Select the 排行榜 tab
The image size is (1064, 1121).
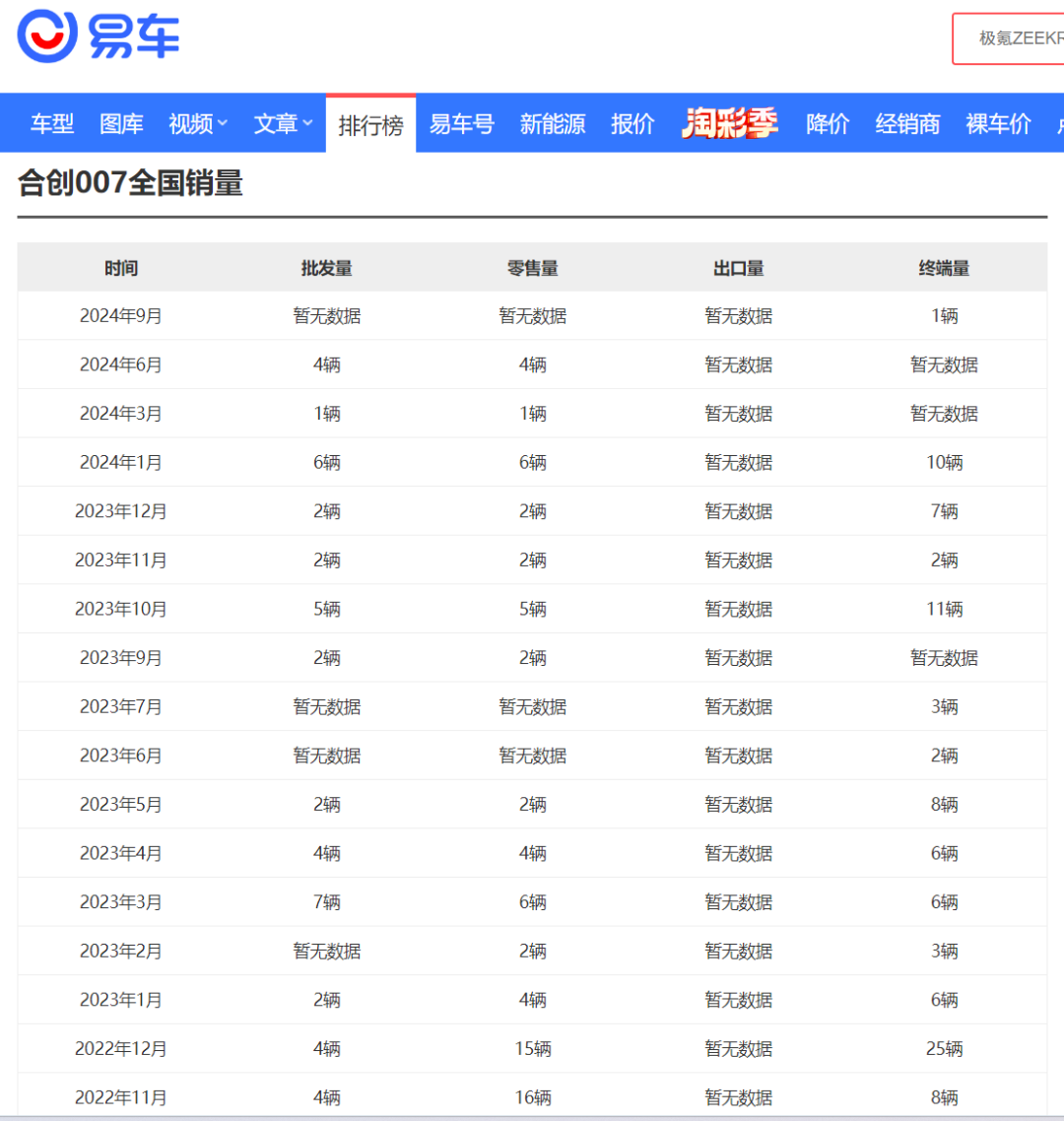(x=371, y=124)
